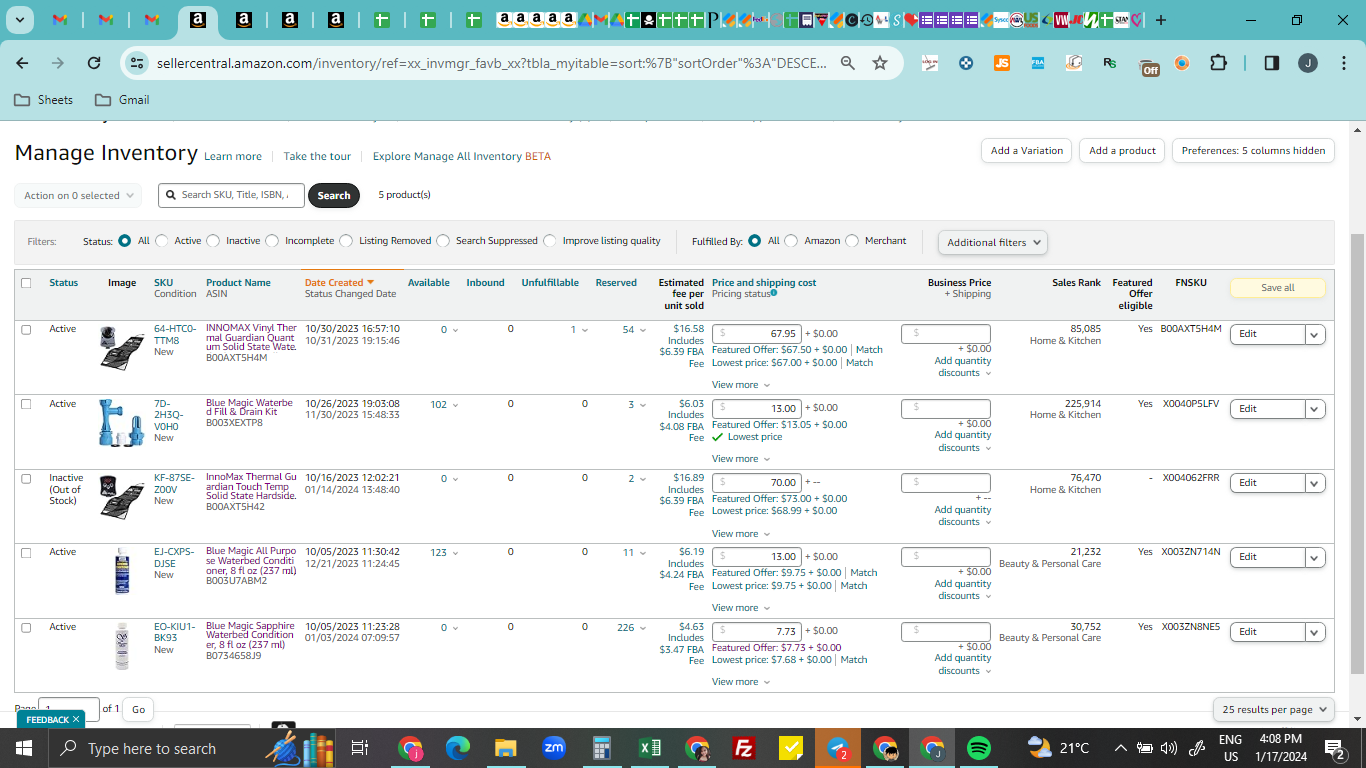Launch Microsoft Edge from the taskbar
This screenshot has height=768, width=1366.
458,748
